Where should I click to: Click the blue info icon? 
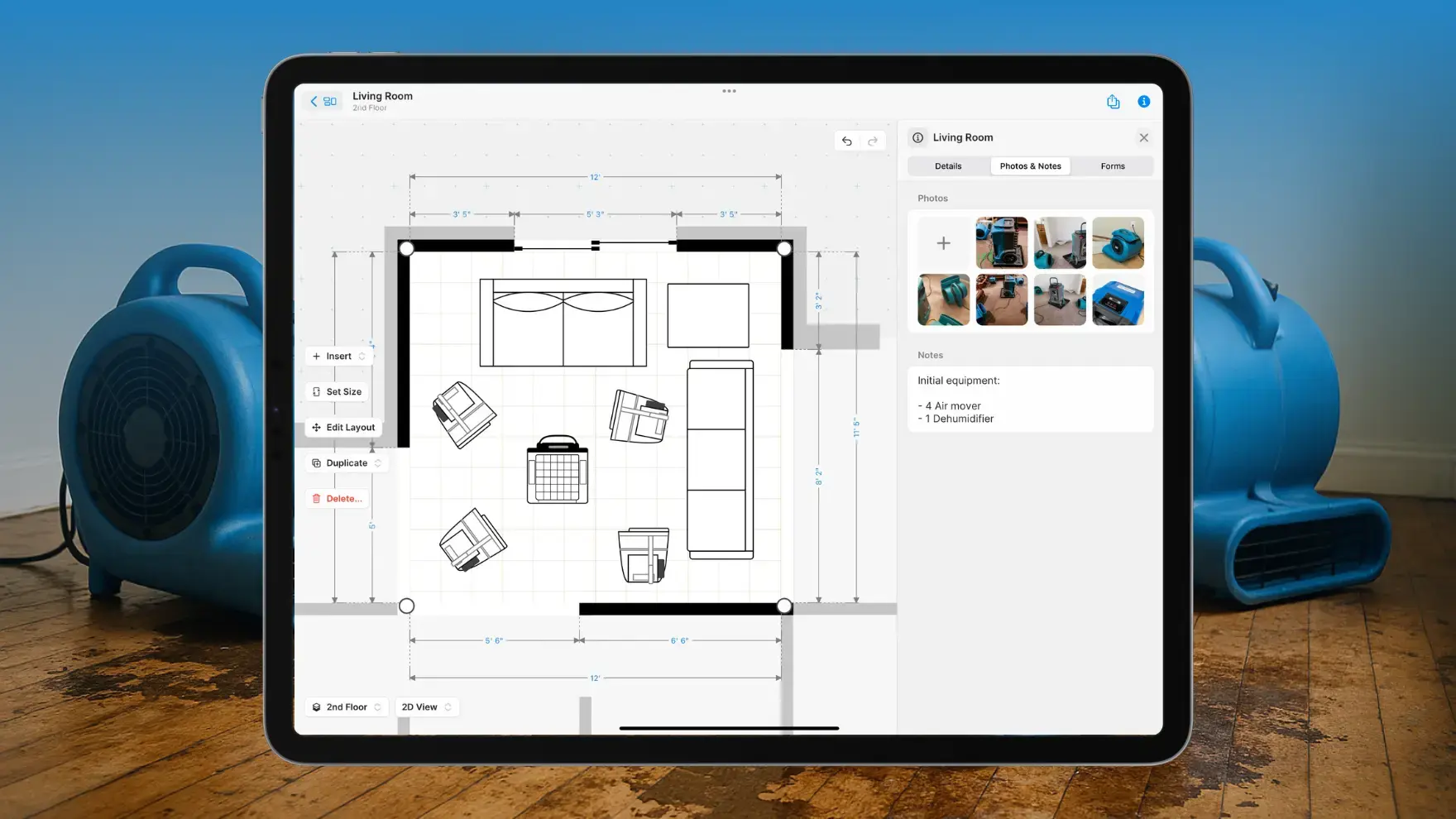[1143, 102]
